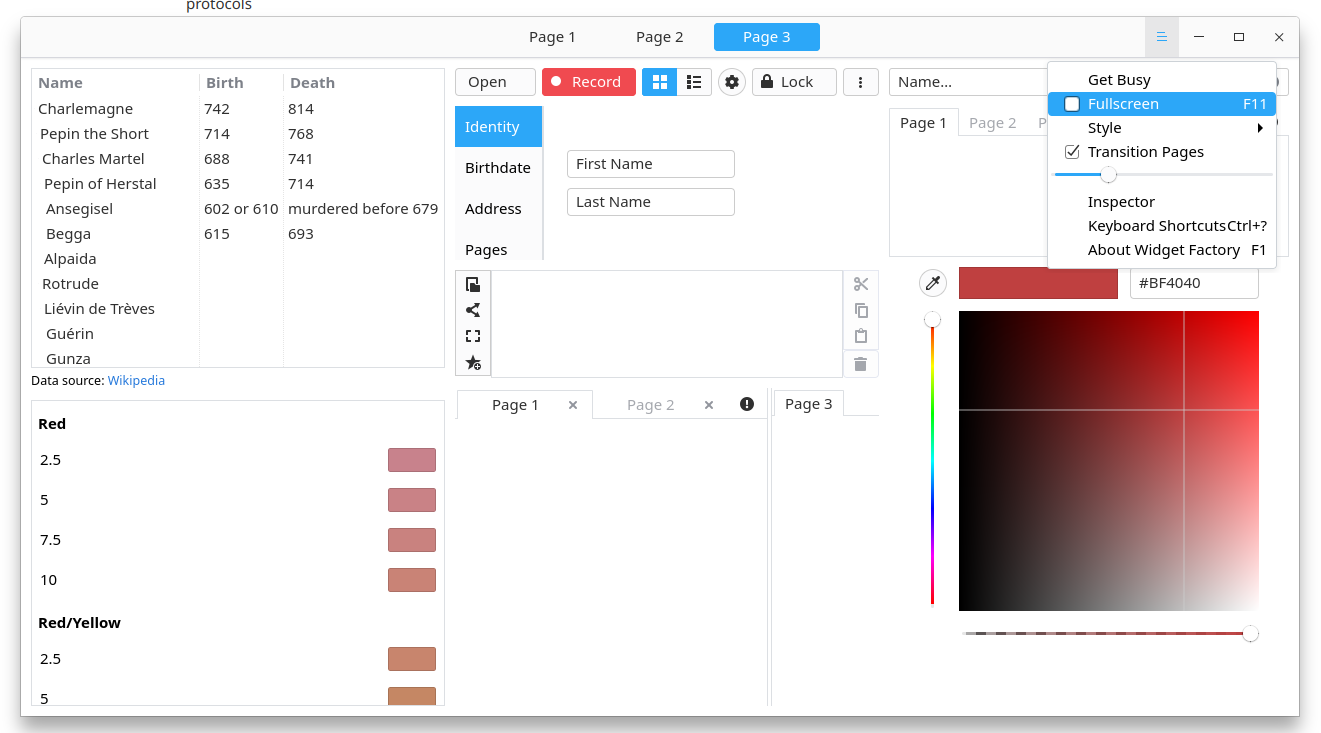Close the Page 1 notebook tab
1321x733 pixels.
[x=573, y=405]
